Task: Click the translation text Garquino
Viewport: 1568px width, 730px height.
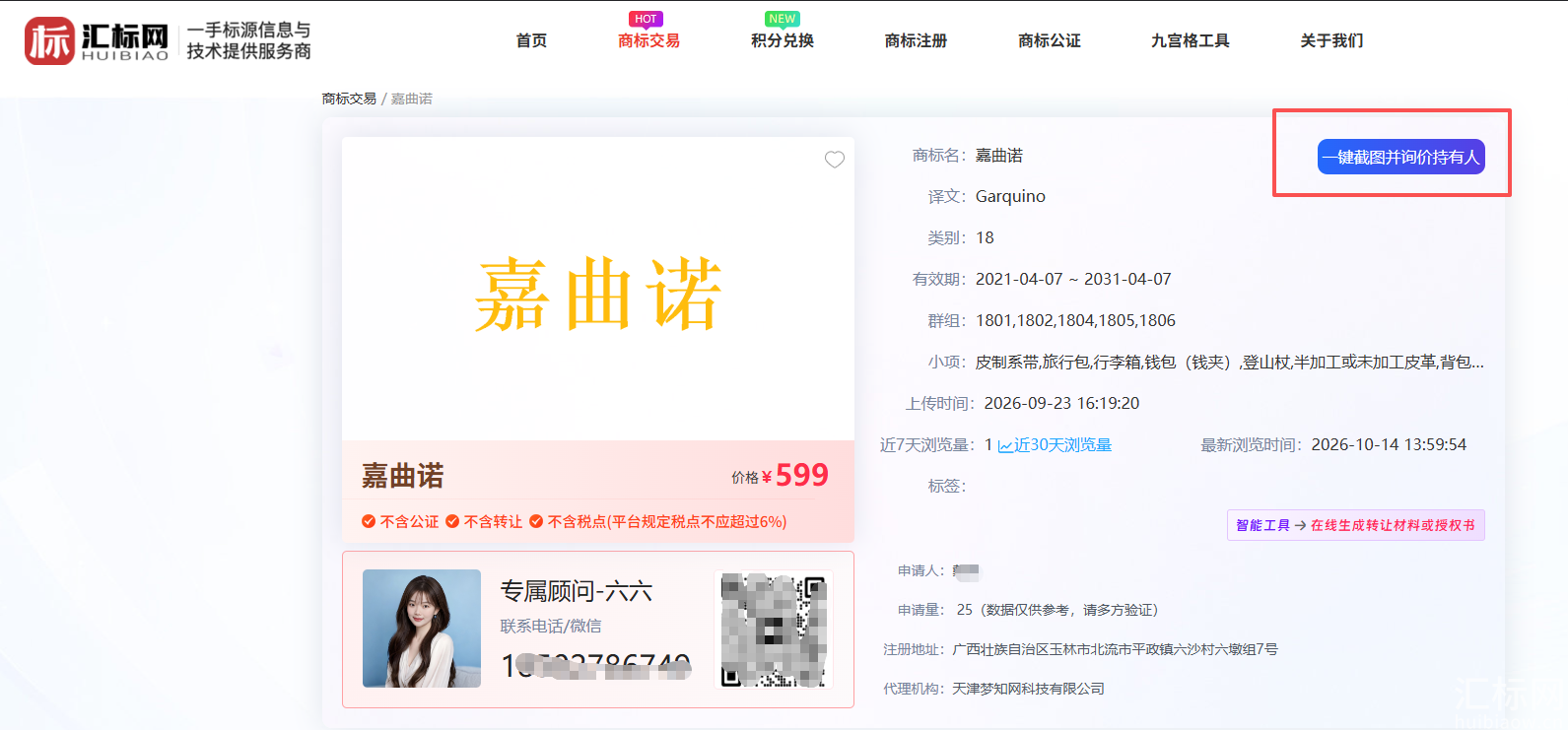Action: coord(1010,196)
